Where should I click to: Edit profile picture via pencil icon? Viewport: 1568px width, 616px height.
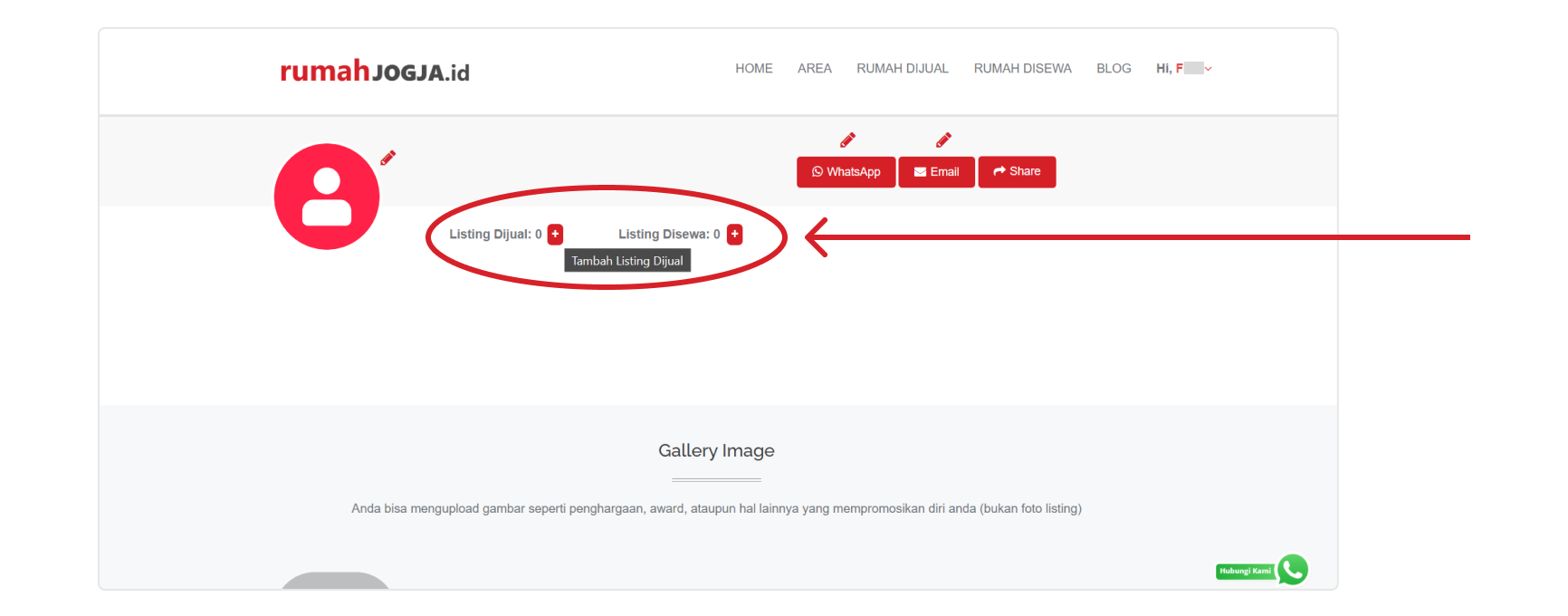pos(387,158)
